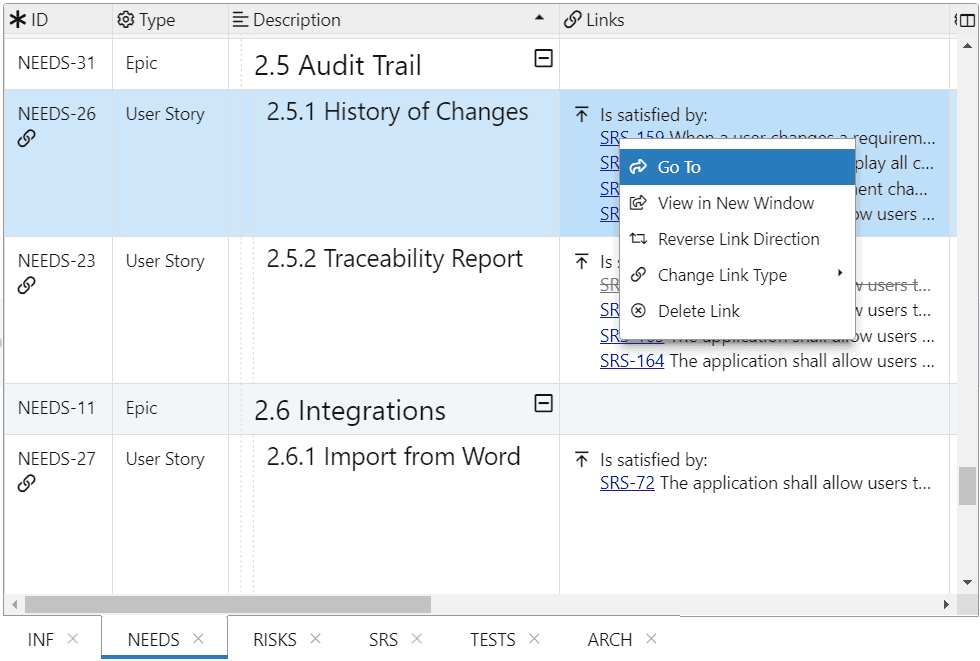Viewport: 980px width, 661px height.
Task: Click the vertical scrollbar thumb
Action: tap(966, 487)
